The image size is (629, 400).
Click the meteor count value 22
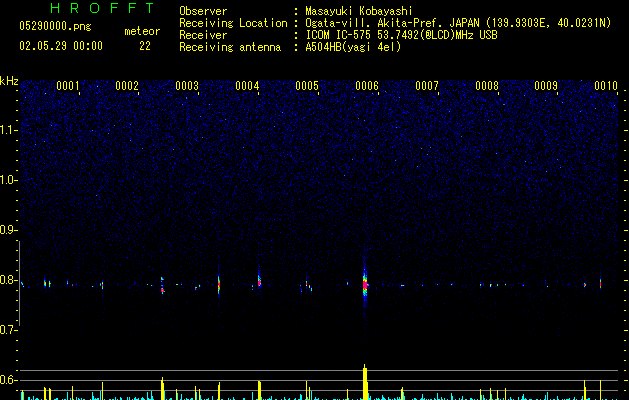coord(145,46)
